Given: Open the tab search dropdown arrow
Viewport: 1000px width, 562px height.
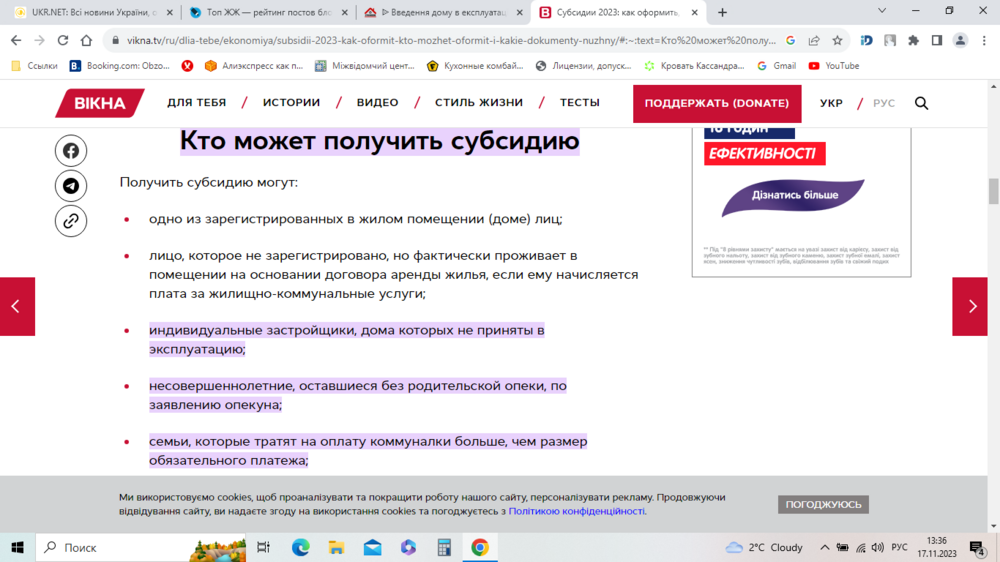Looking at the screenshot, I should coord(882,11).
